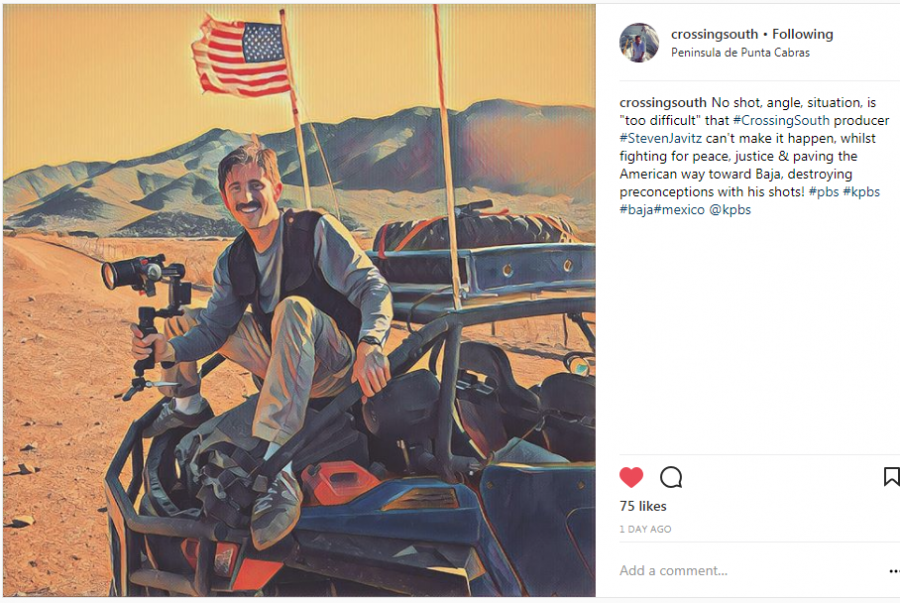Screen dimensions: 900x603
Task: Open the three-dot more options menu
Action: pyautogui.click(x=893, y=571)
